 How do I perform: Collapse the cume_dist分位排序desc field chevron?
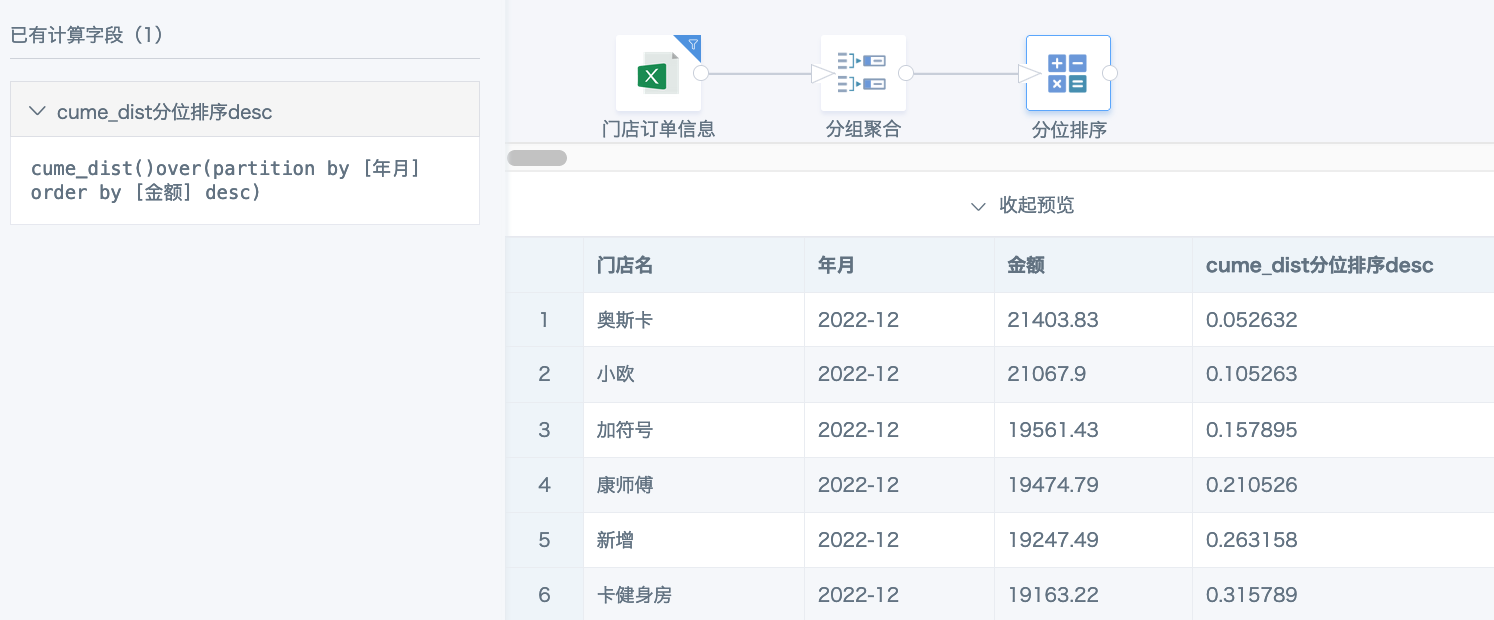[38, 111]
